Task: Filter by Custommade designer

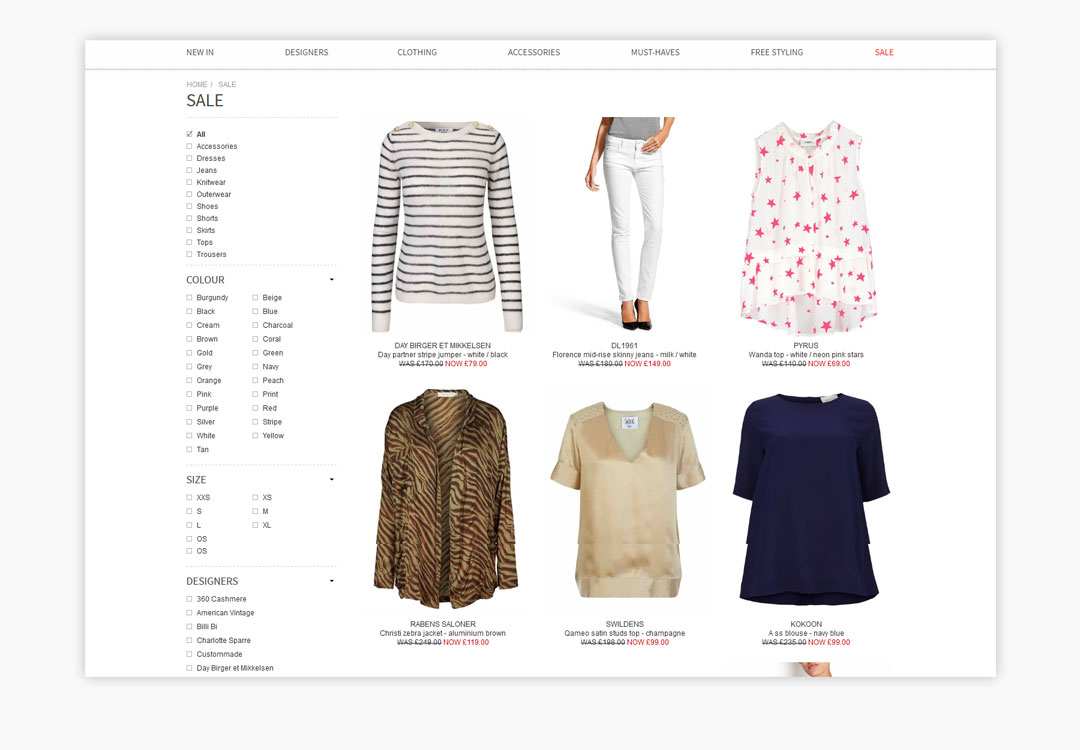Action: pyautogui.click(x=189, y=654)
